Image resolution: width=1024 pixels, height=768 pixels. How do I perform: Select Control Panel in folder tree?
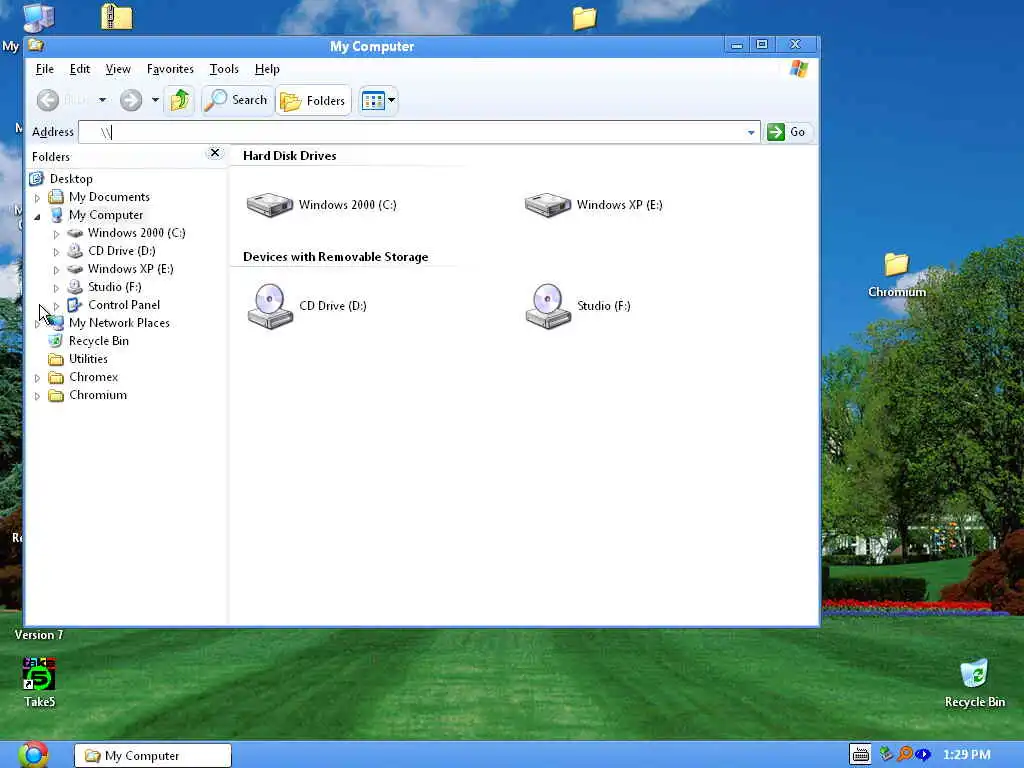pos(123,305)
